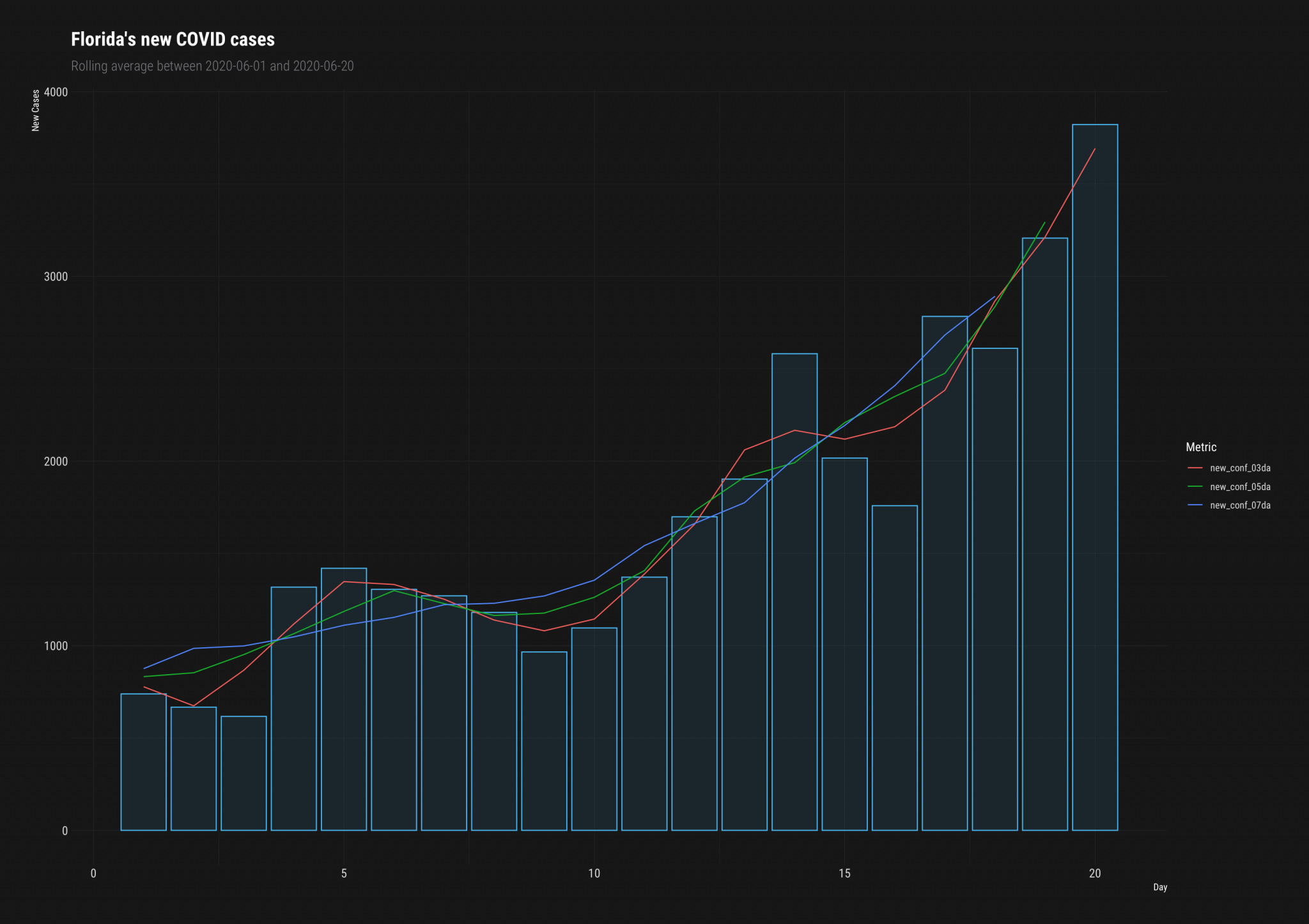Click the 4000 y-axis tick label

[x=56, y=92]
